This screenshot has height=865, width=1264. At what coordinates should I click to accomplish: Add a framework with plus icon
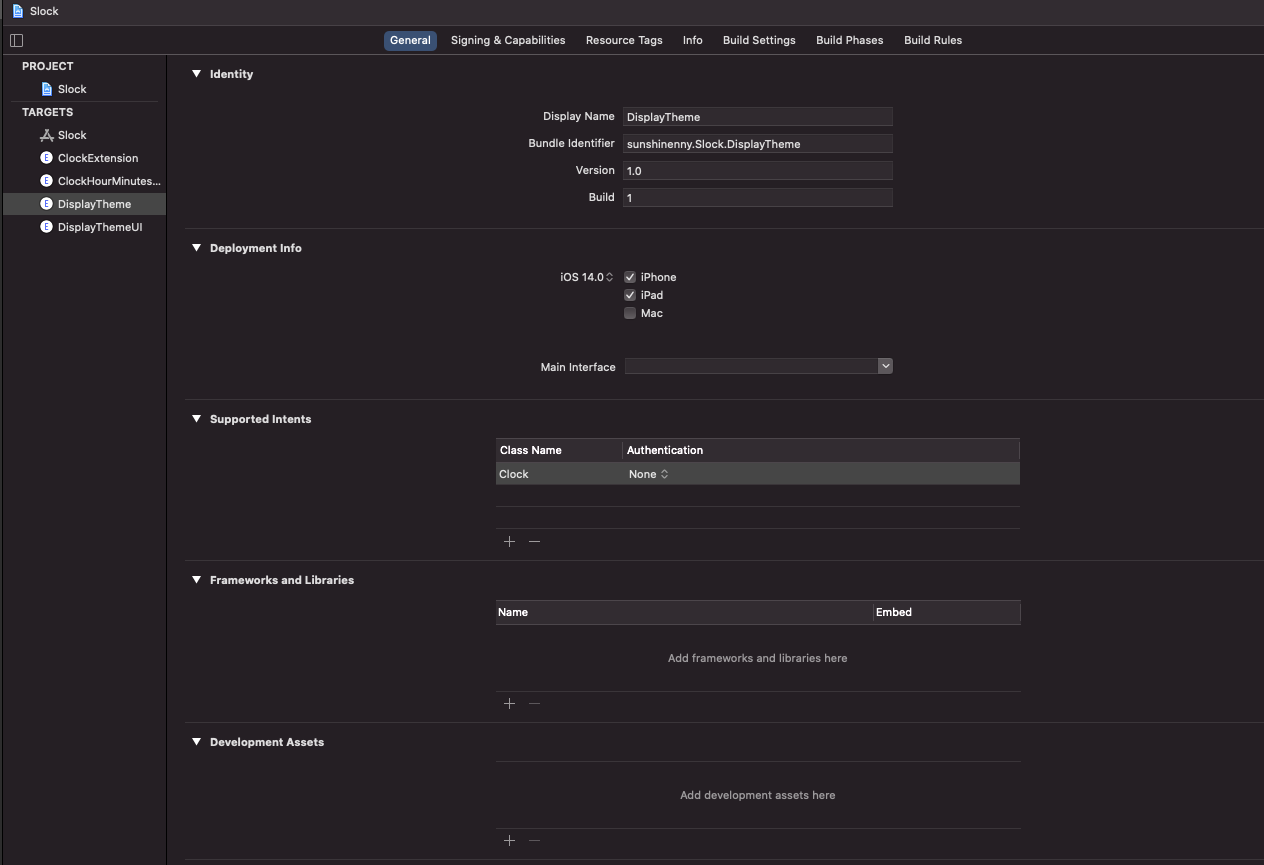coord(509,703)
